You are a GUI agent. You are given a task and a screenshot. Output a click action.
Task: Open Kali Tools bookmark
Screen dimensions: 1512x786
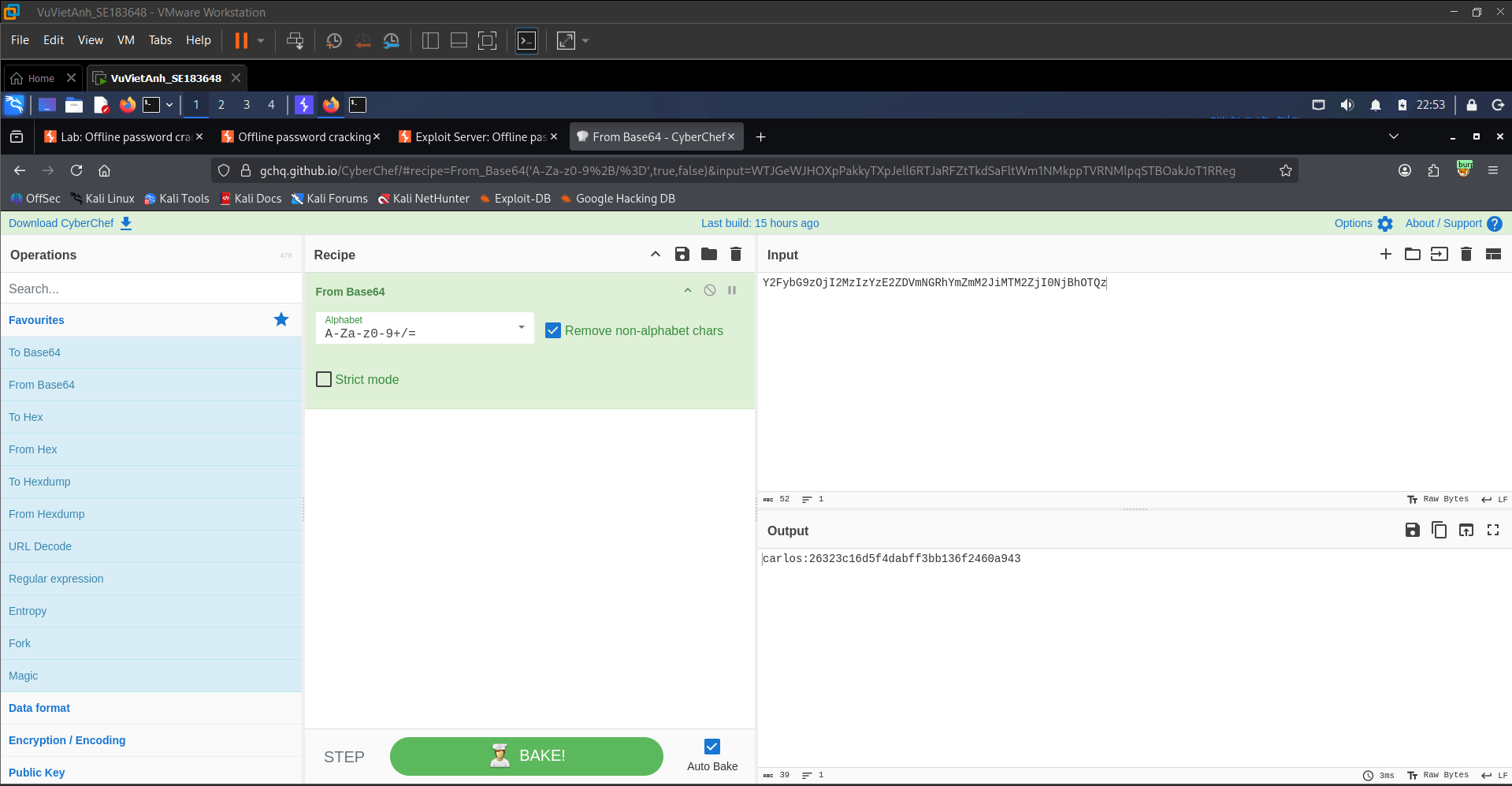(176, 199)
